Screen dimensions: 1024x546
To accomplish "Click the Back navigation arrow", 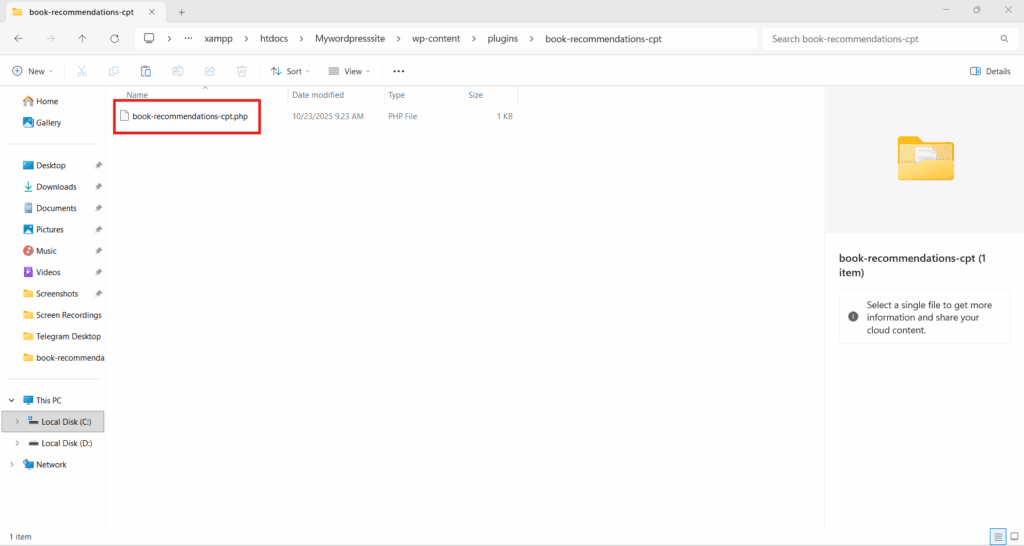I will [x=18, y=39].
